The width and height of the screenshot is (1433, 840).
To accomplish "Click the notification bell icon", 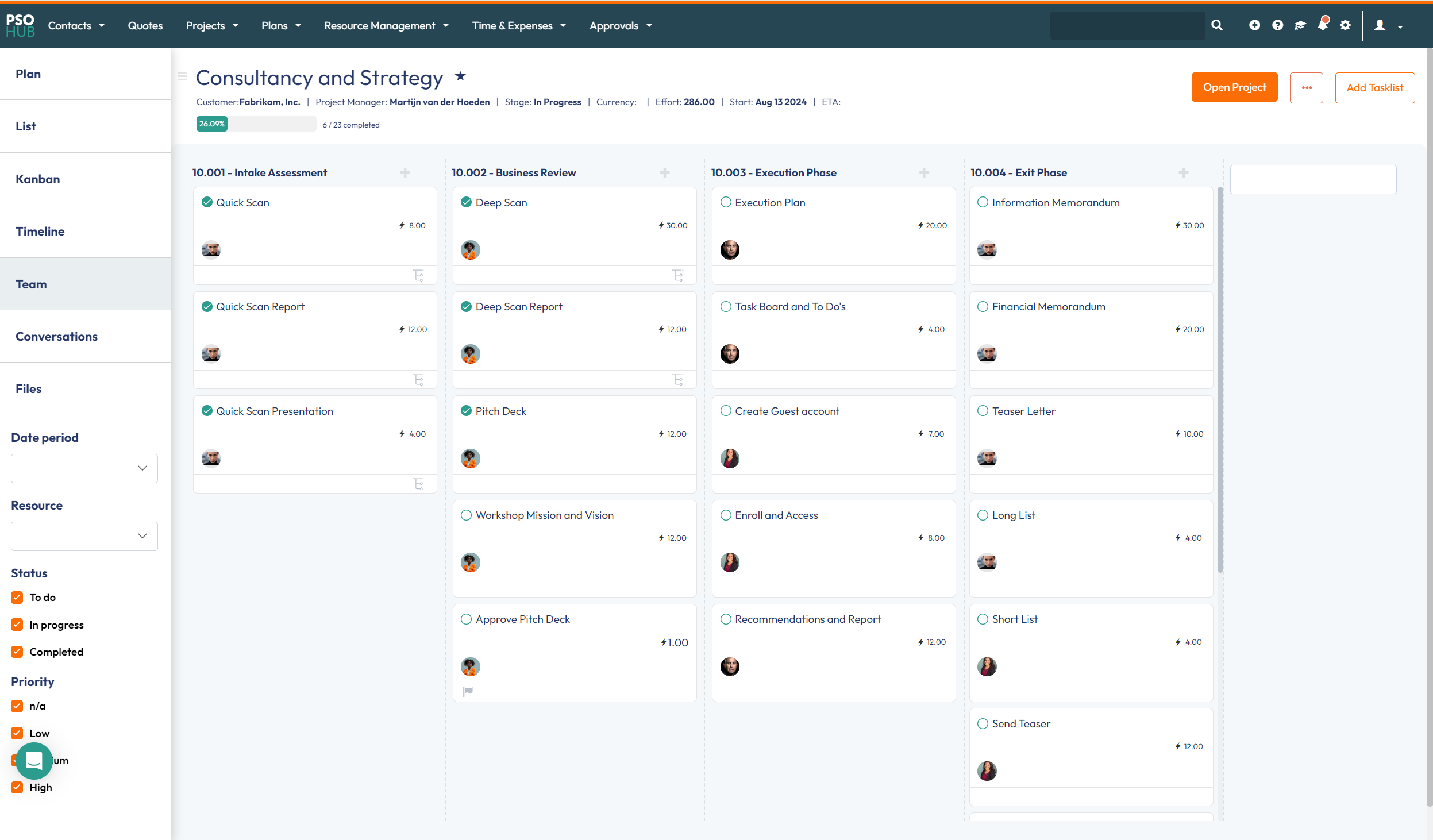I will (1322, 25).
